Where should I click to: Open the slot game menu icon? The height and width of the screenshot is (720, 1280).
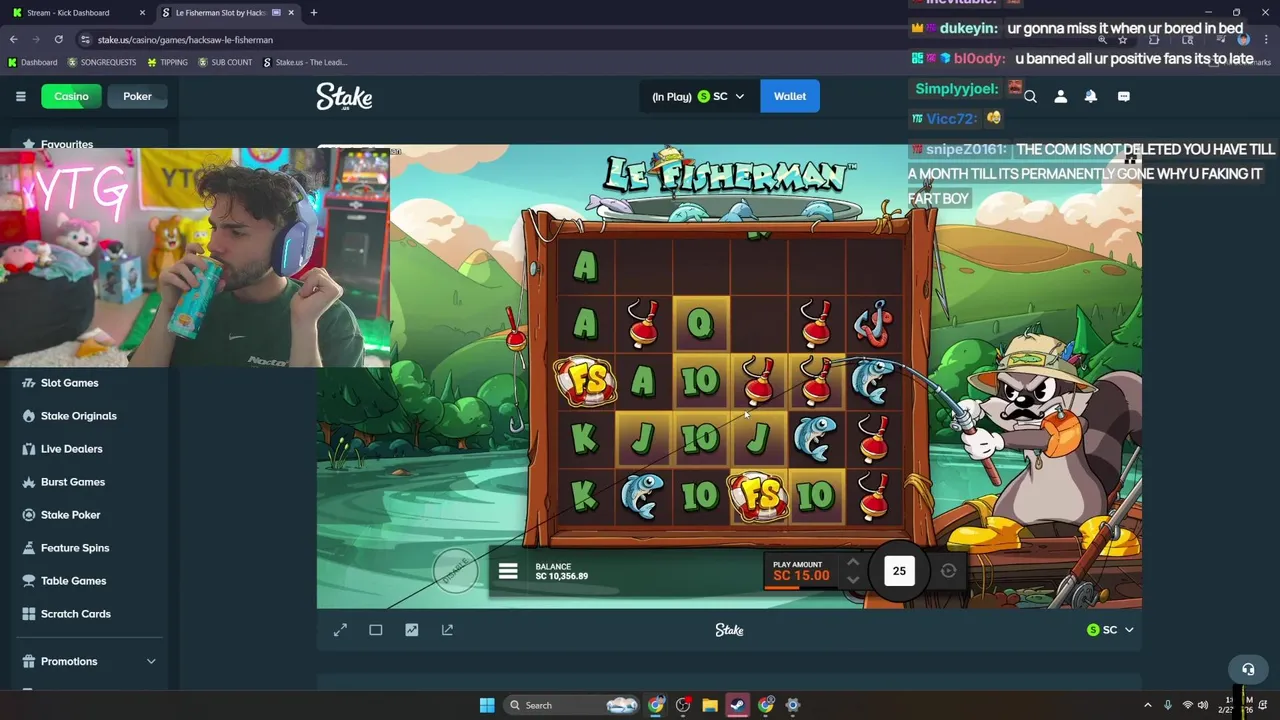(508, 571)
